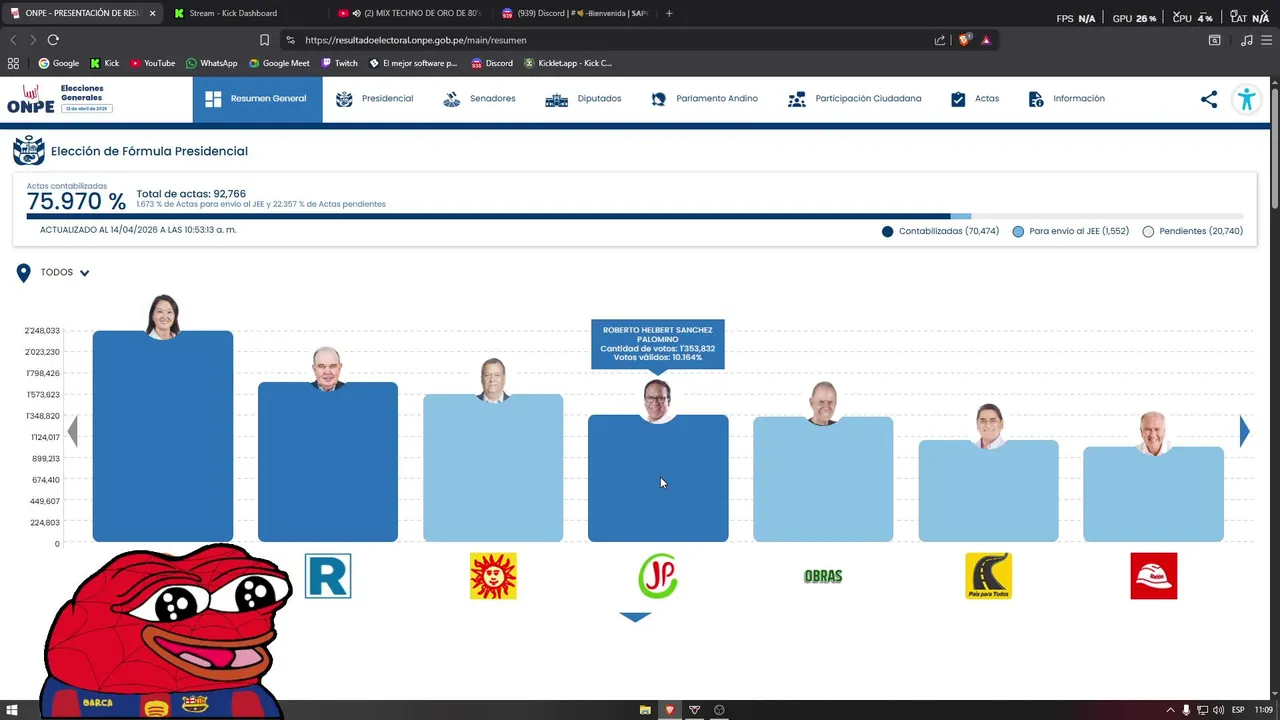Click the page vertical scrollbar
The image size is (1280, 720).
[1274, 150]
